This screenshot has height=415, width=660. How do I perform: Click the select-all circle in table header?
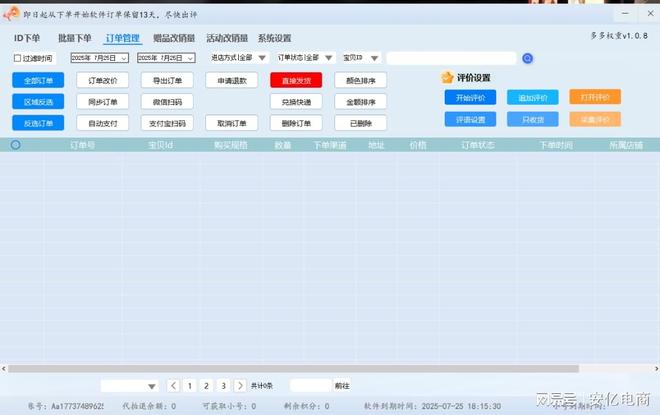pos(15,145)
